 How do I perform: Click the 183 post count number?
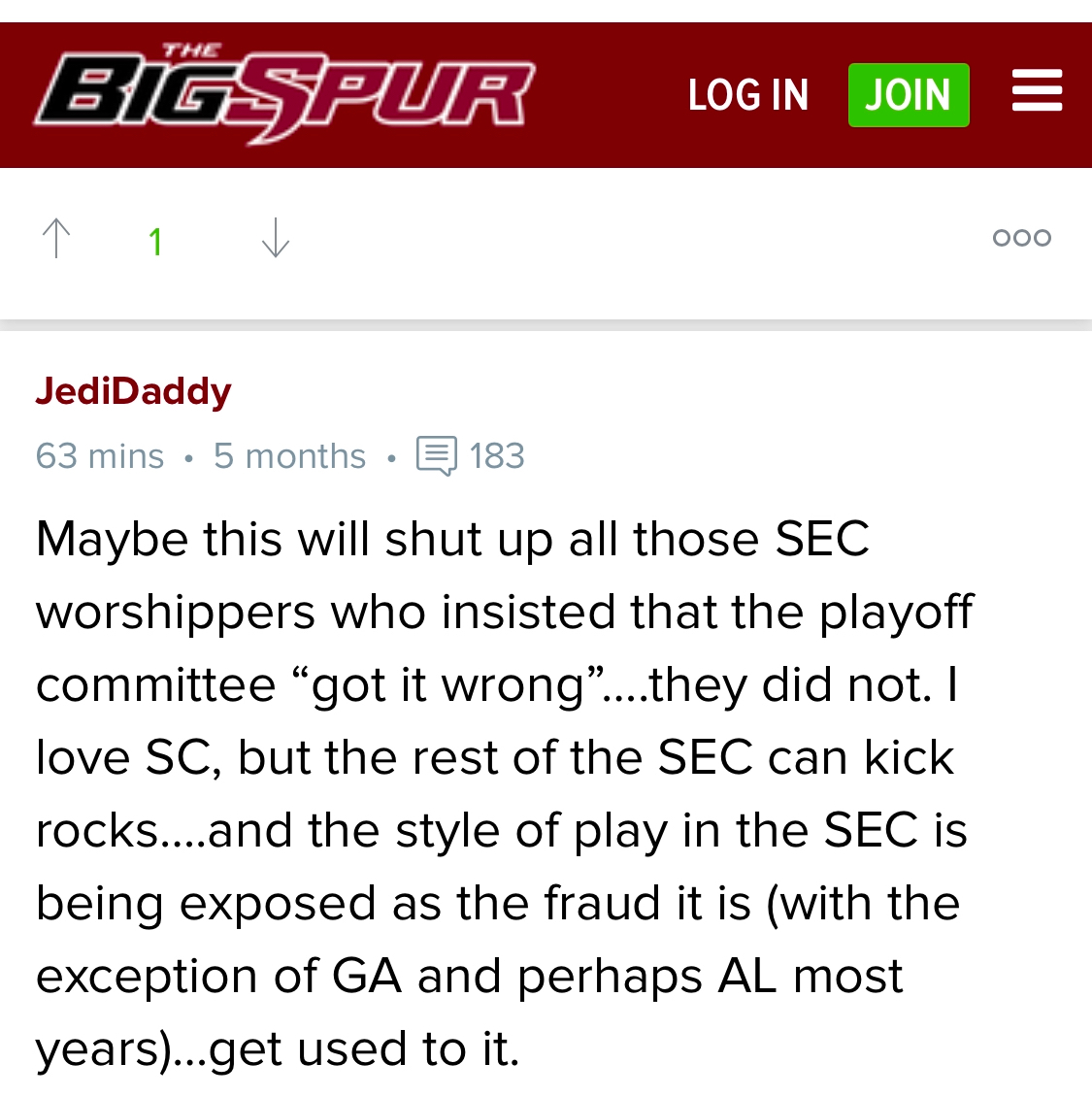click(x=497, y=455)
